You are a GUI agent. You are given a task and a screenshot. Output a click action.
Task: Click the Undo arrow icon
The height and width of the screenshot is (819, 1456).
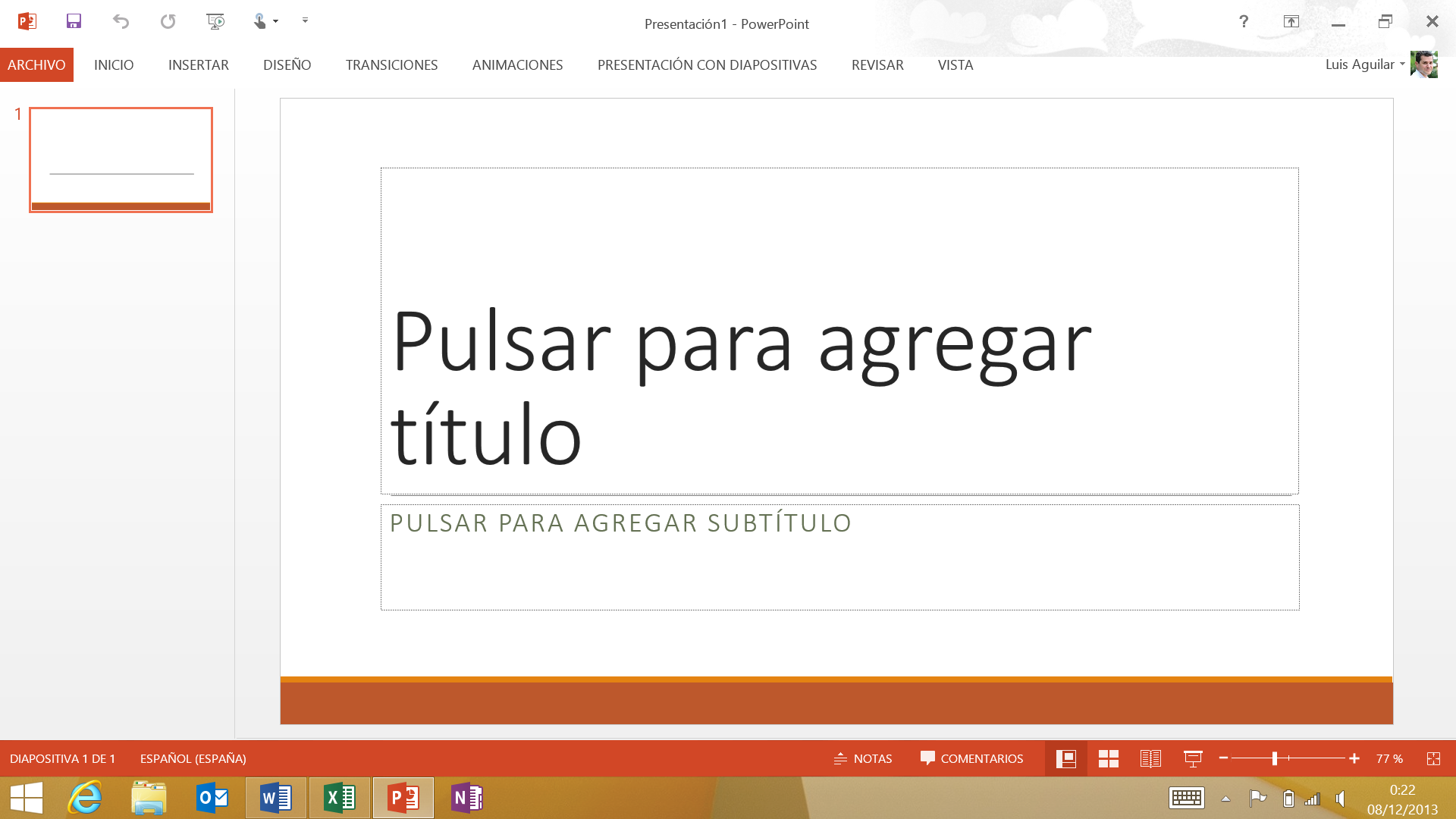pyautogui.click(x=121, y=21)
